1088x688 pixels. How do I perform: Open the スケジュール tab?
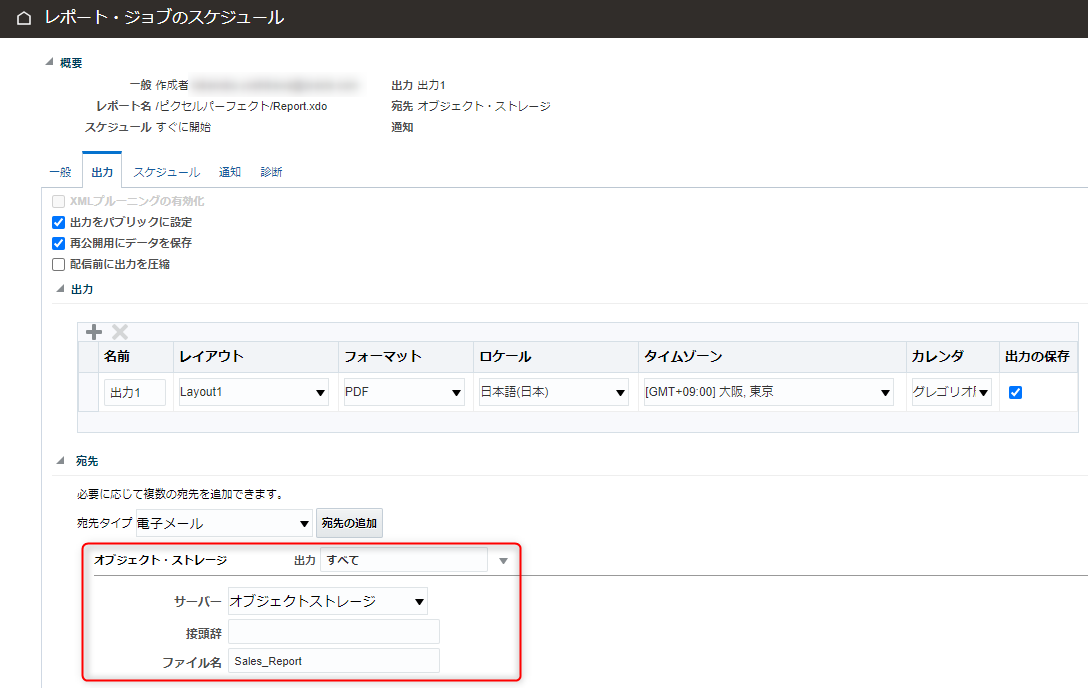167,172
